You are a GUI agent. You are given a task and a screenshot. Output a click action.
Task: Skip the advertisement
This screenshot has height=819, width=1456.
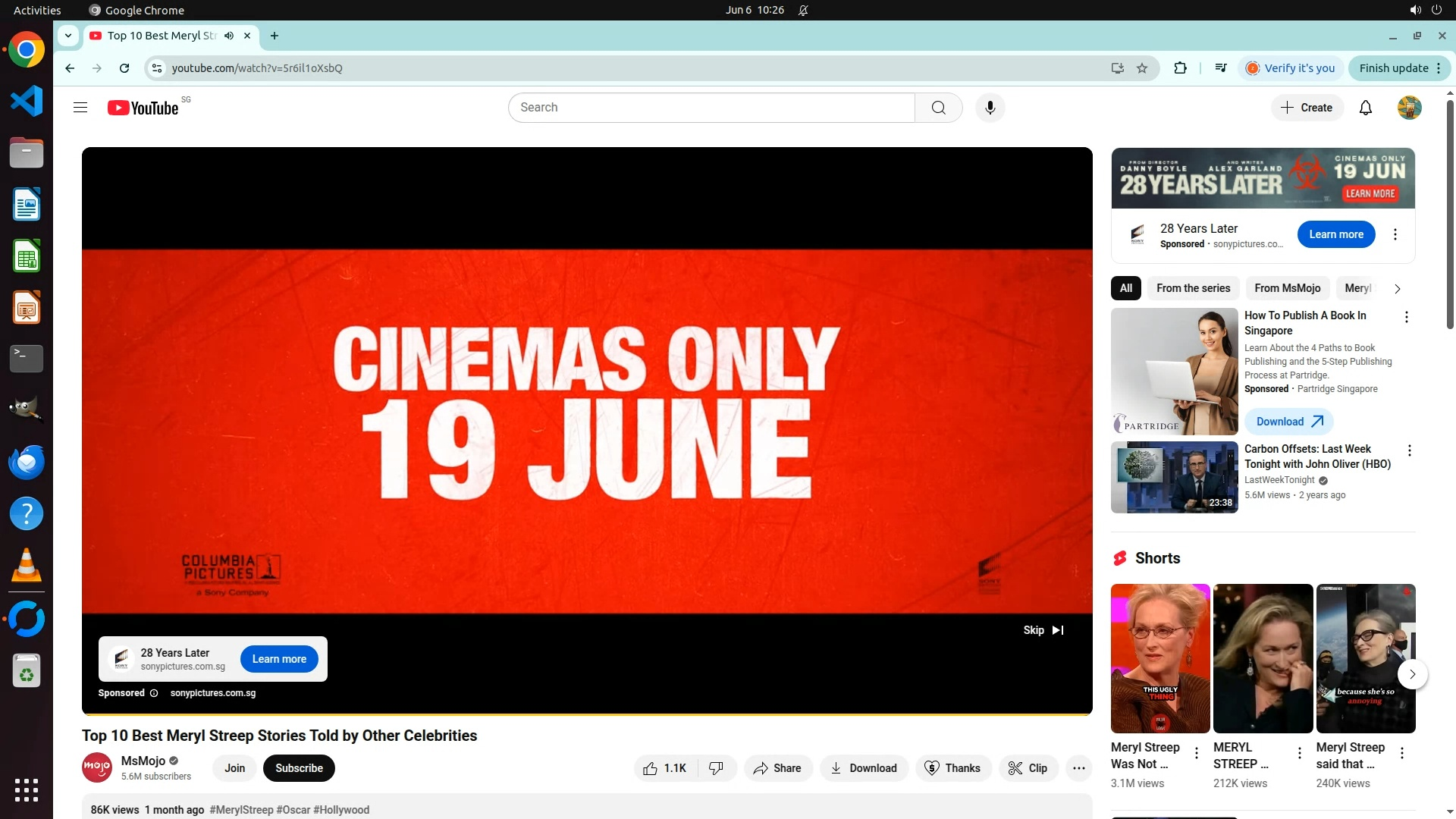point(1043,630)
